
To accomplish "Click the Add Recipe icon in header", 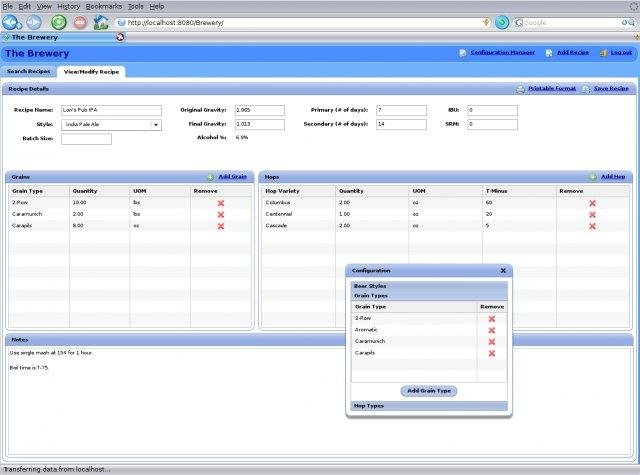I will [x=549, y=53].
